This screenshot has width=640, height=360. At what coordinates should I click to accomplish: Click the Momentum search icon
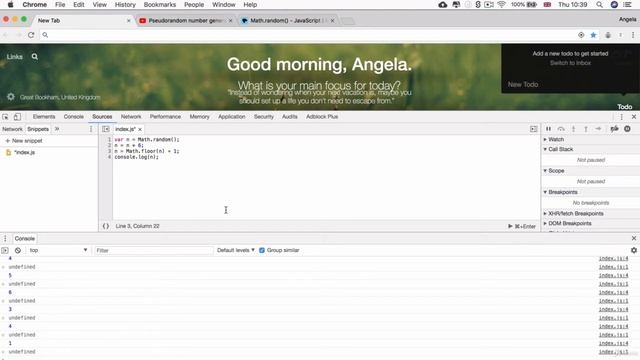35,57
